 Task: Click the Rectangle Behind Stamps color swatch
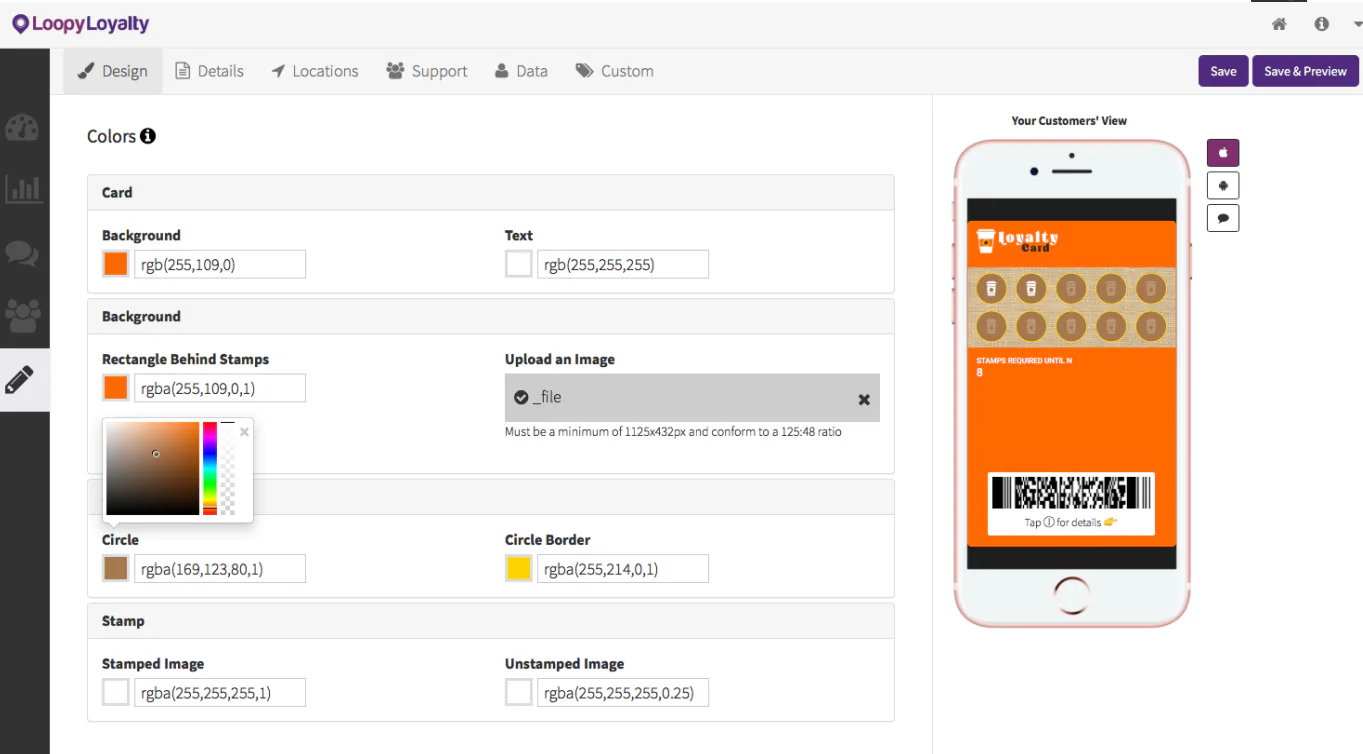(x=116, y=388)
